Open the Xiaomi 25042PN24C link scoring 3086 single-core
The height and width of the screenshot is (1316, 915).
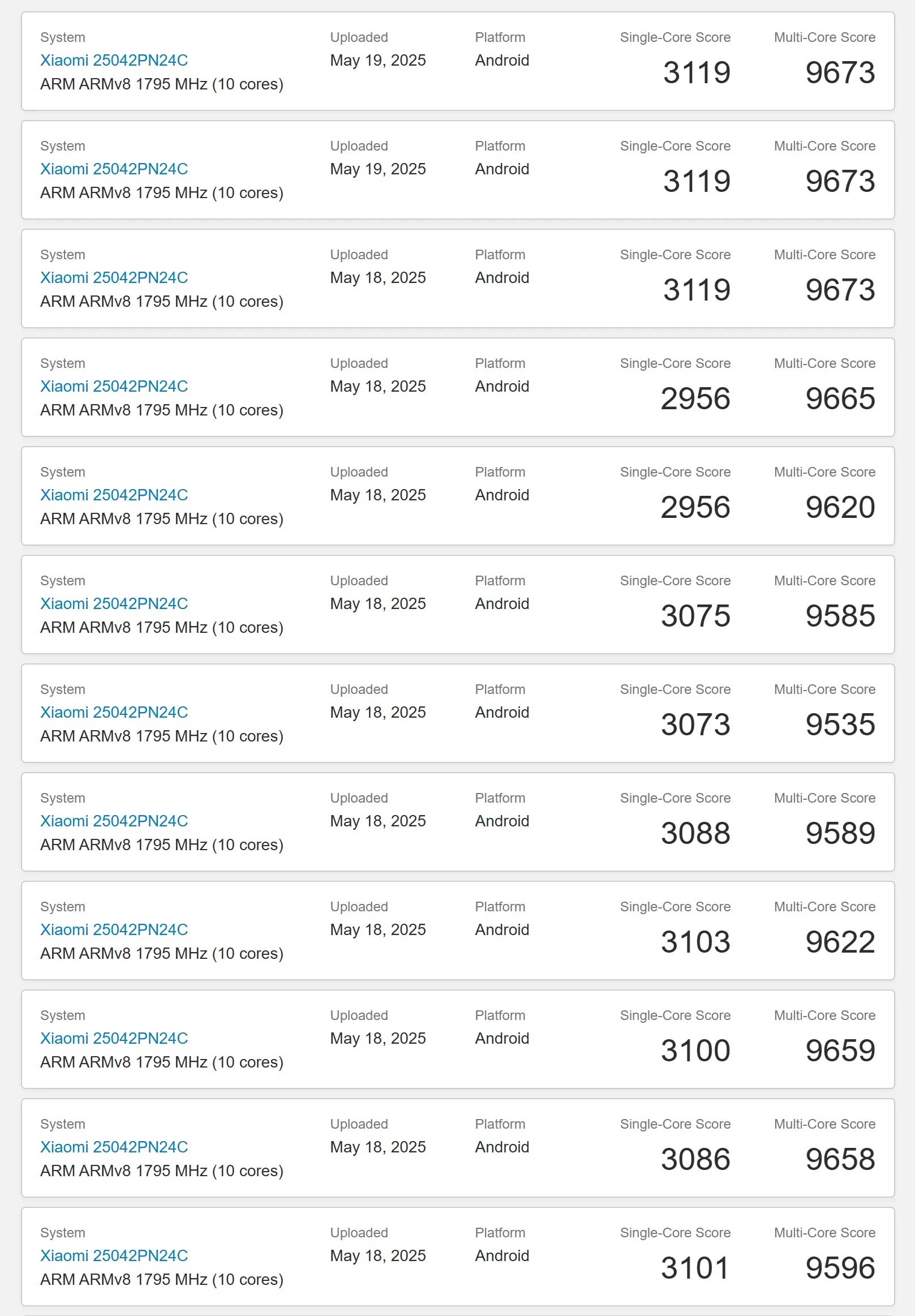(114, 1147)
